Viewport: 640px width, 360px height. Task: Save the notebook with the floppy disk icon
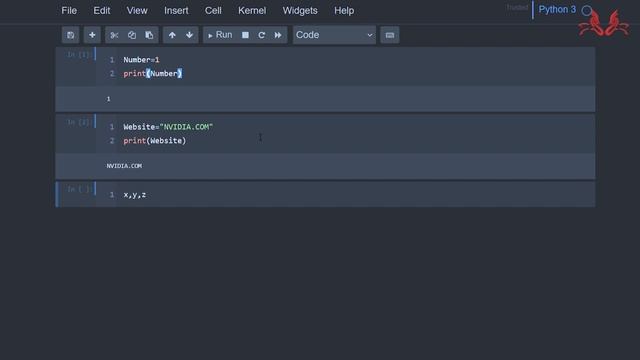pyautogui.click(x=71, y=35)
